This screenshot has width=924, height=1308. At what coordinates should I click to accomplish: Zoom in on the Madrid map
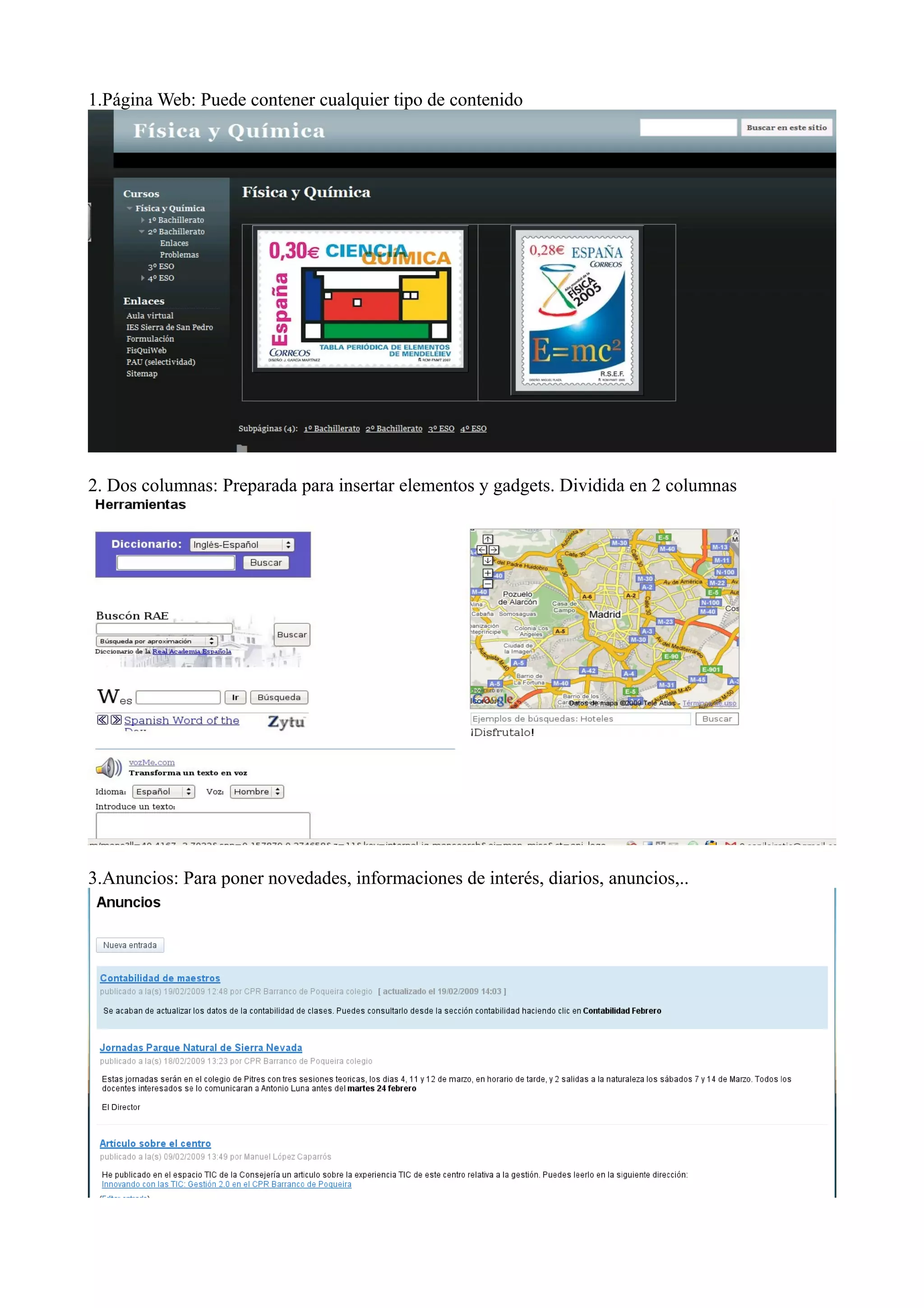488,573
